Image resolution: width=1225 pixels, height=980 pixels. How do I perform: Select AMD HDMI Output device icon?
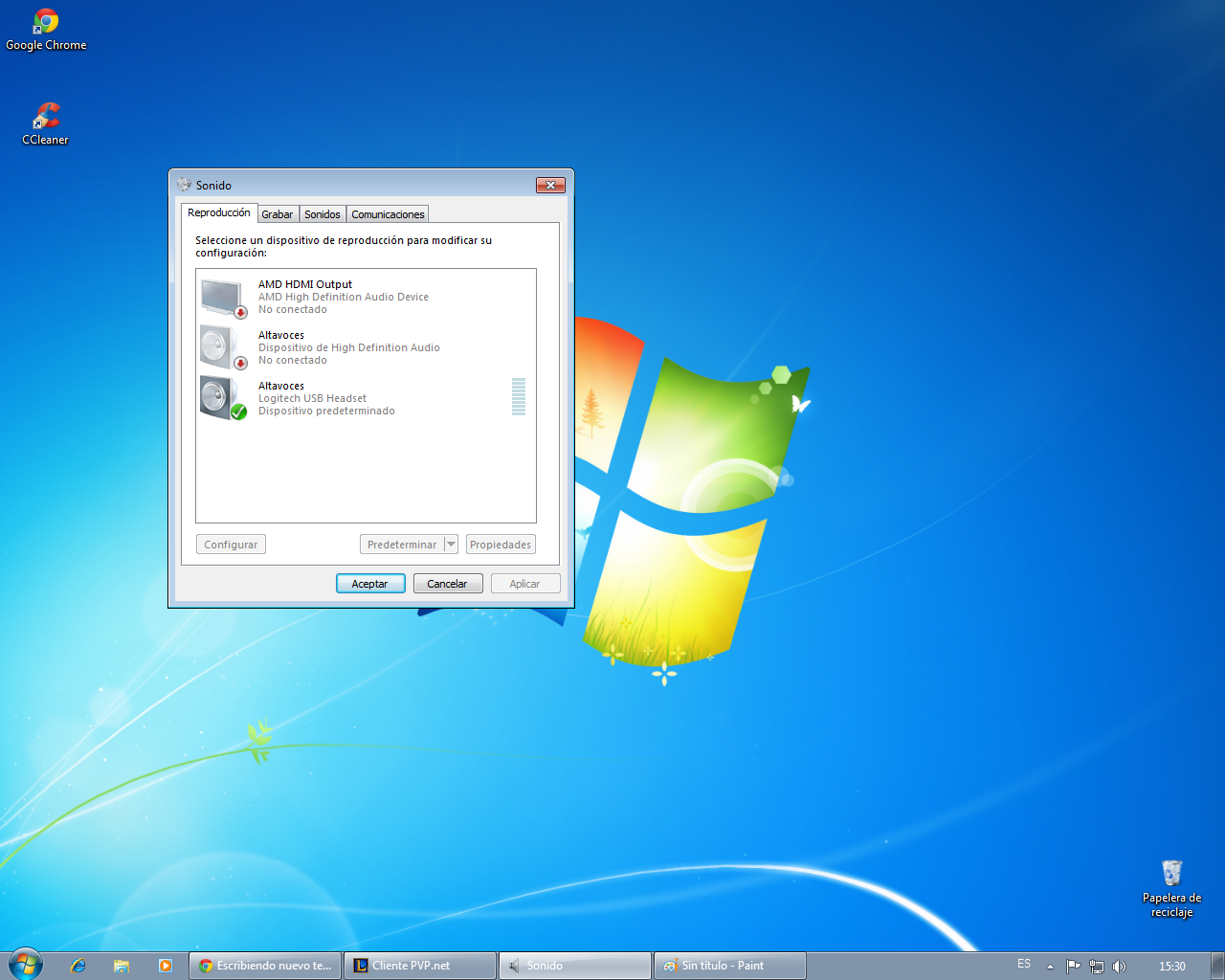pos(224,298)
